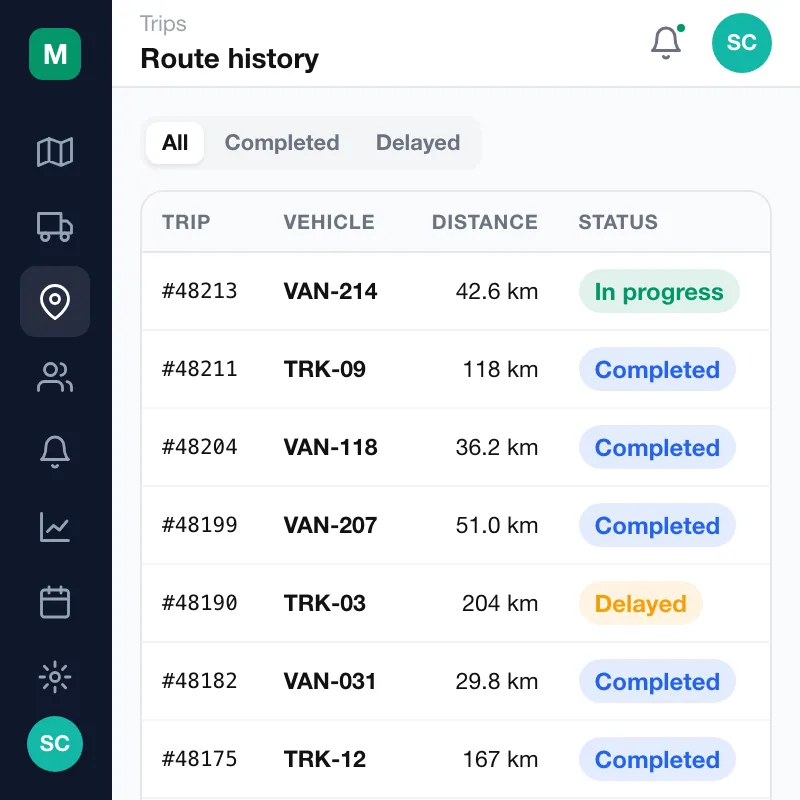Image resolution: width=800 pixels, height=800 pixels.
Task: Sort by the STATUS column header
Action: click(618, 222)
